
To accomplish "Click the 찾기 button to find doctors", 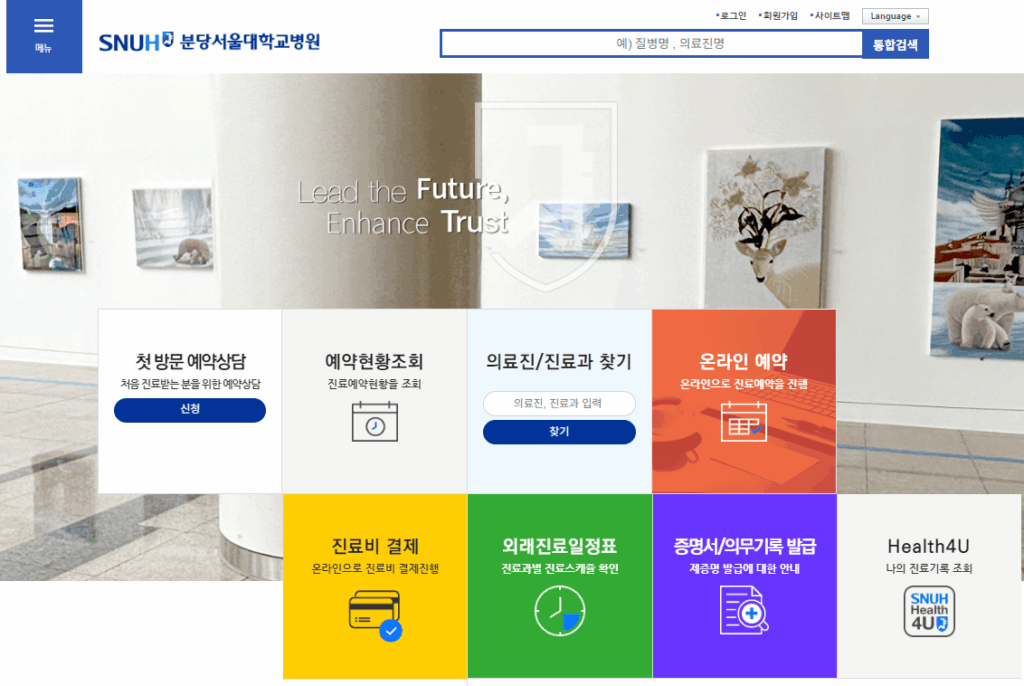I will point(559,432).
